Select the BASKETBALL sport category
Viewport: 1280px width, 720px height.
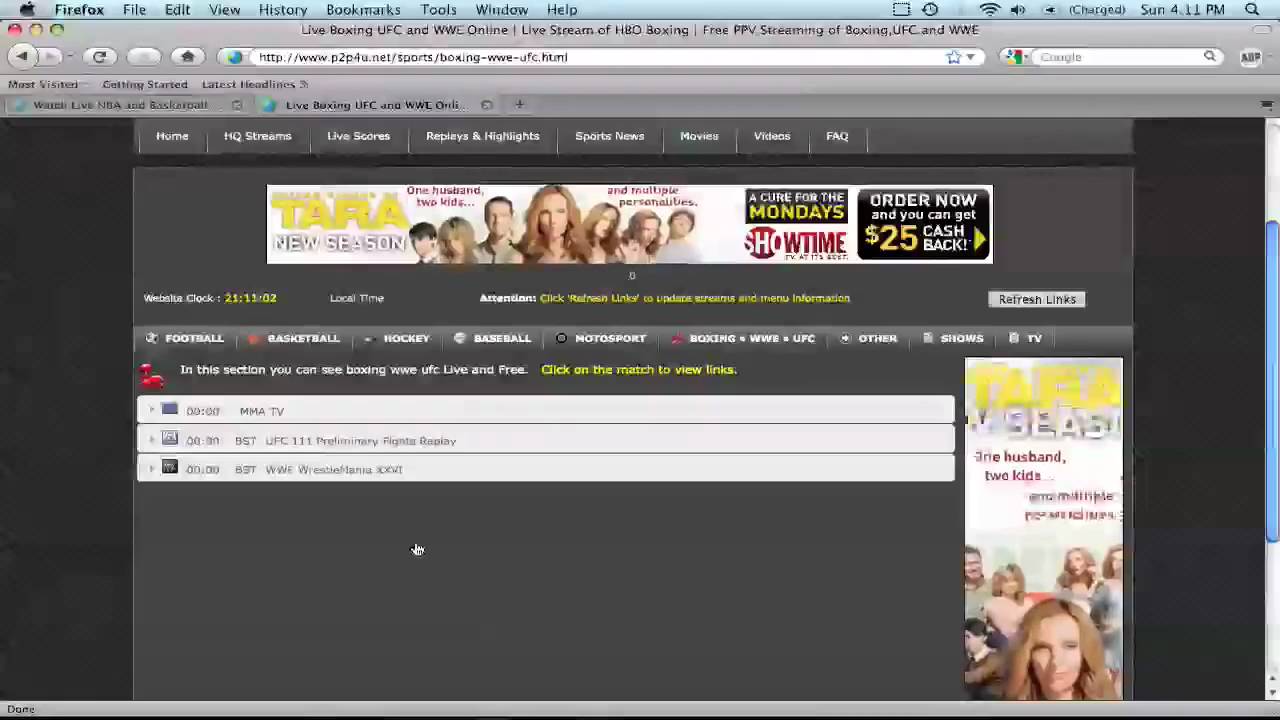[303, 339]
